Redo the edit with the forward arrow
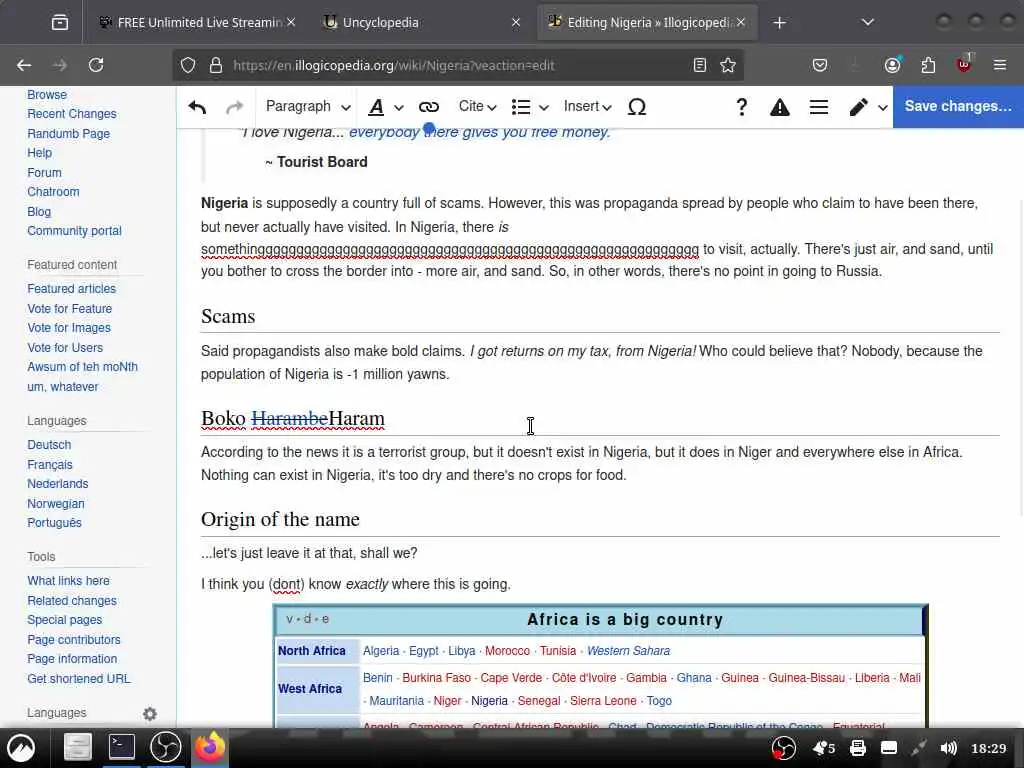Screen dimensions: 1024x768 pos(234,107)
